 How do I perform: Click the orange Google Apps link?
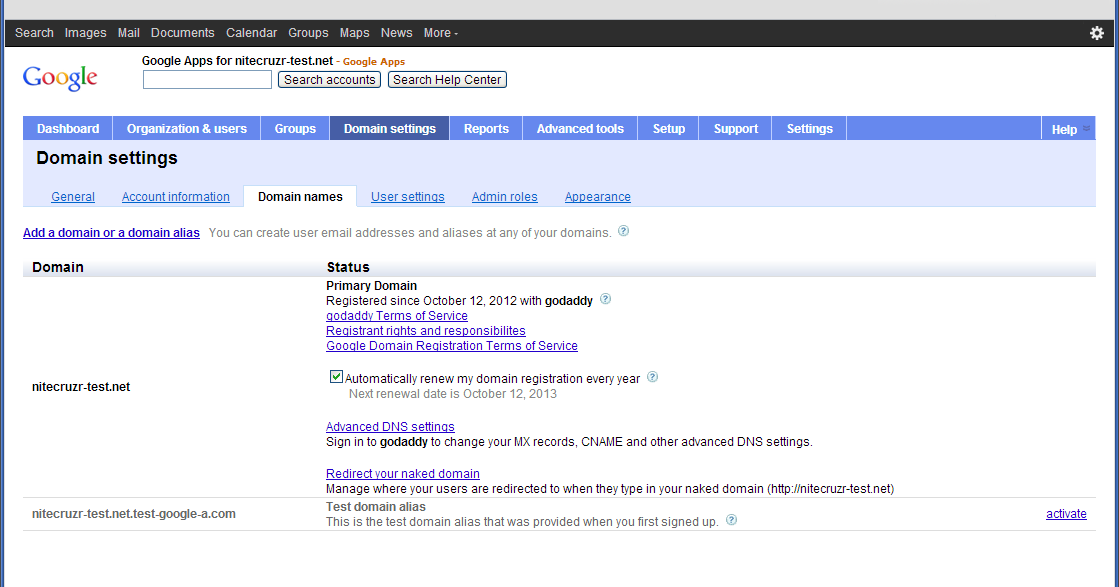click(374, 62)
